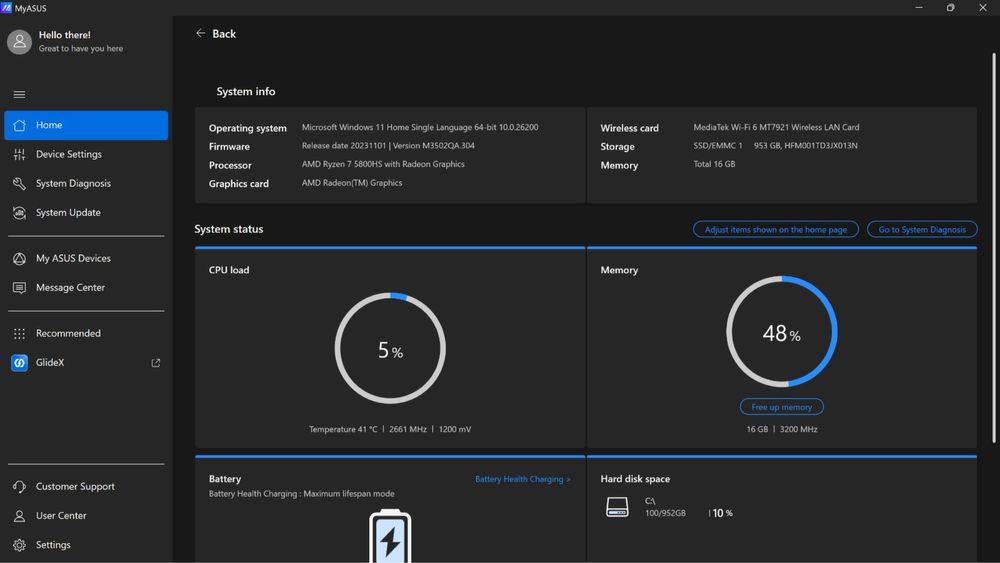Image resolution: width=1000 pixels, height=563 pixels.
Task: Click the 1200 mV voltage value
Action: coord(455,430)
